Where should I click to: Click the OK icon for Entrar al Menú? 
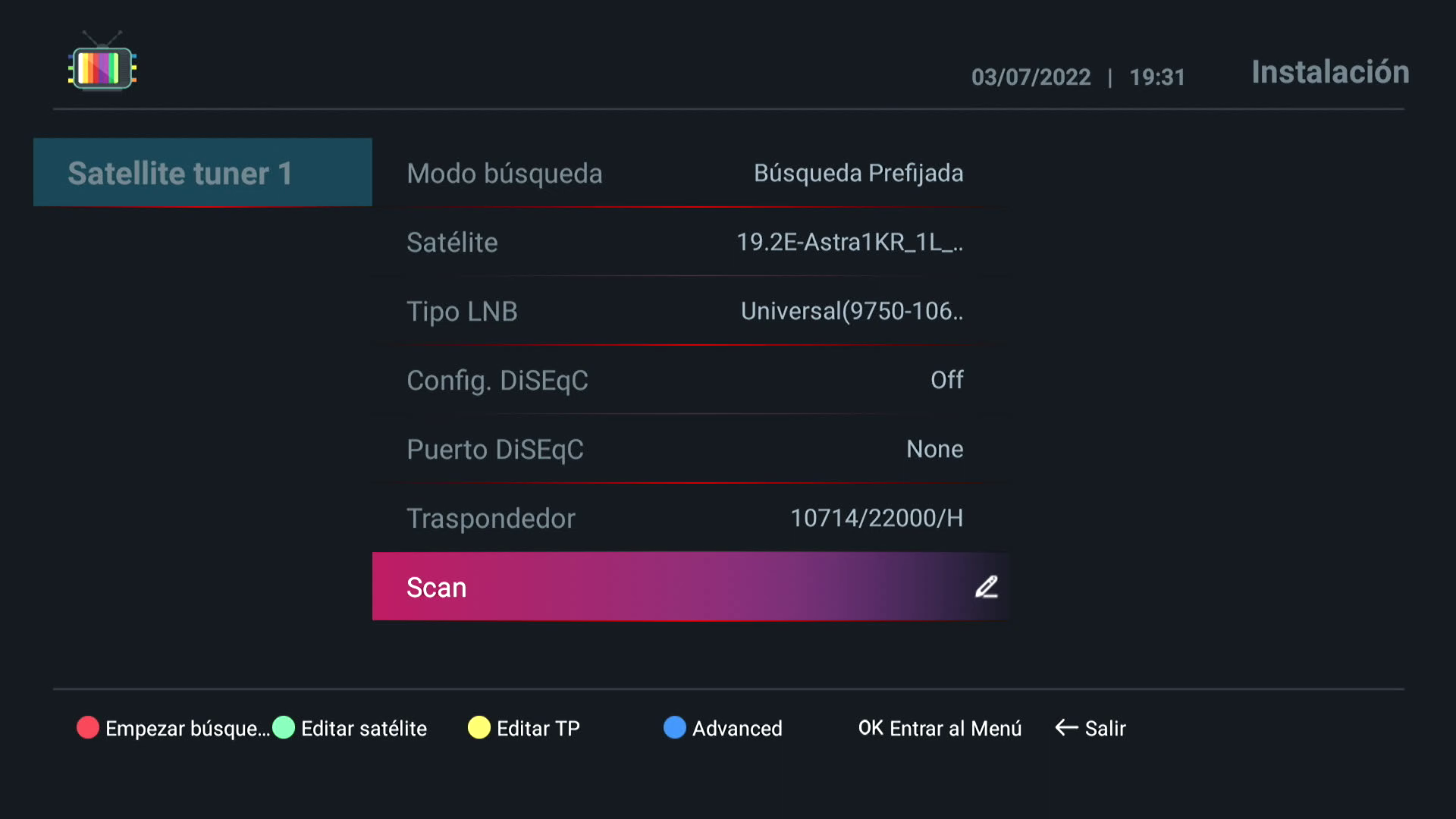(871, 728)
